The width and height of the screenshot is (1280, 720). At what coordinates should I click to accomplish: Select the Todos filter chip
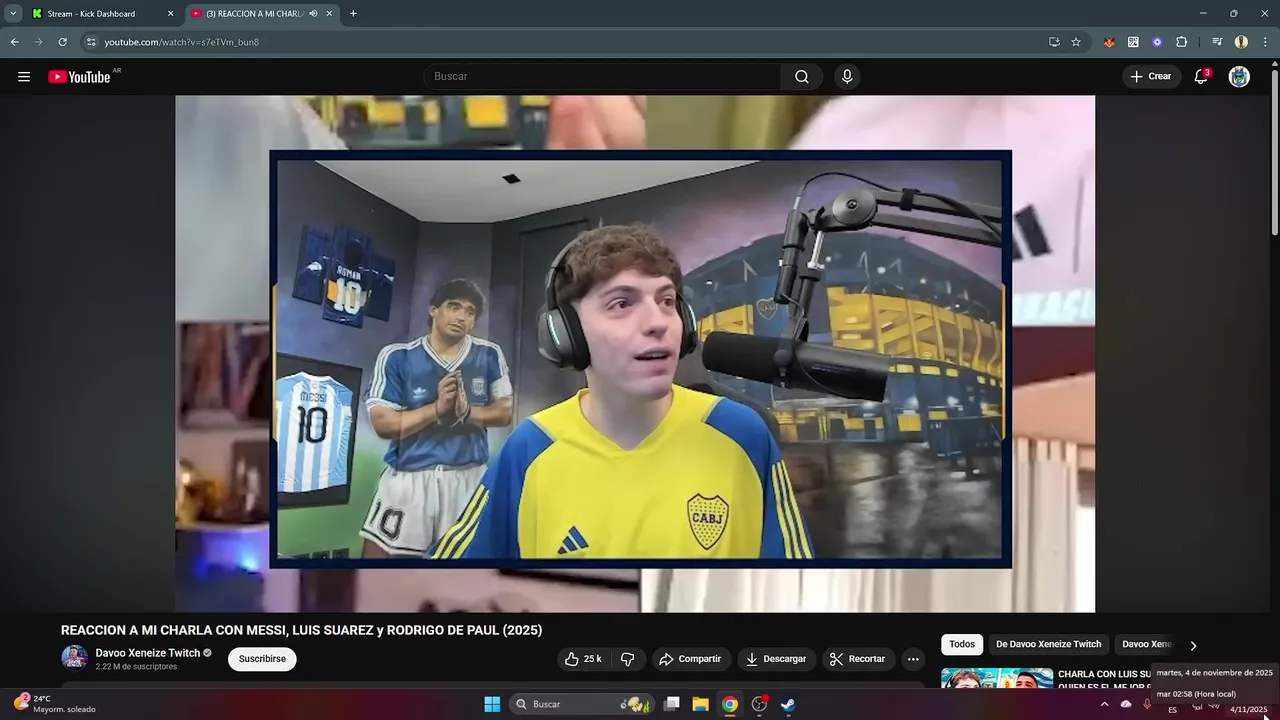pos(962,645)
